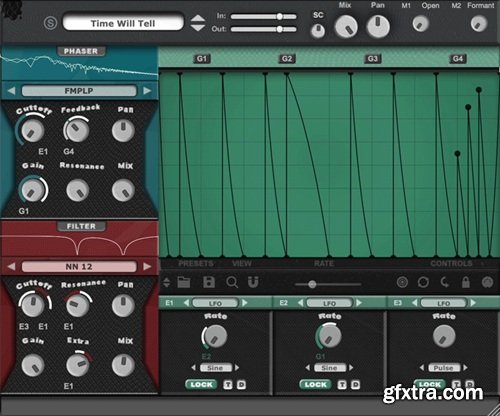Open the NN 12 filter type selector
Viewport: 500px width, 416px height.
tap(79, 266)
